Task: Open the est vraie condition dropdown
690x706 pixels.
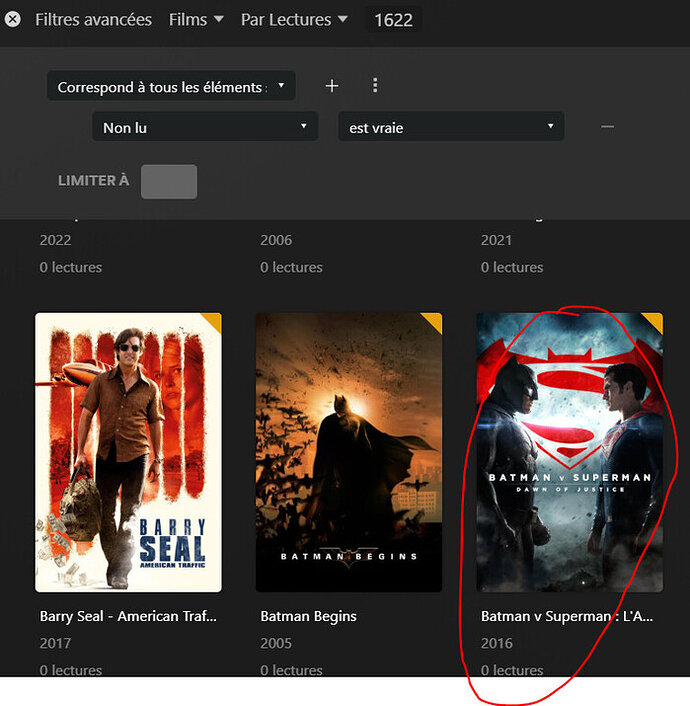Action: pos(451,127)
